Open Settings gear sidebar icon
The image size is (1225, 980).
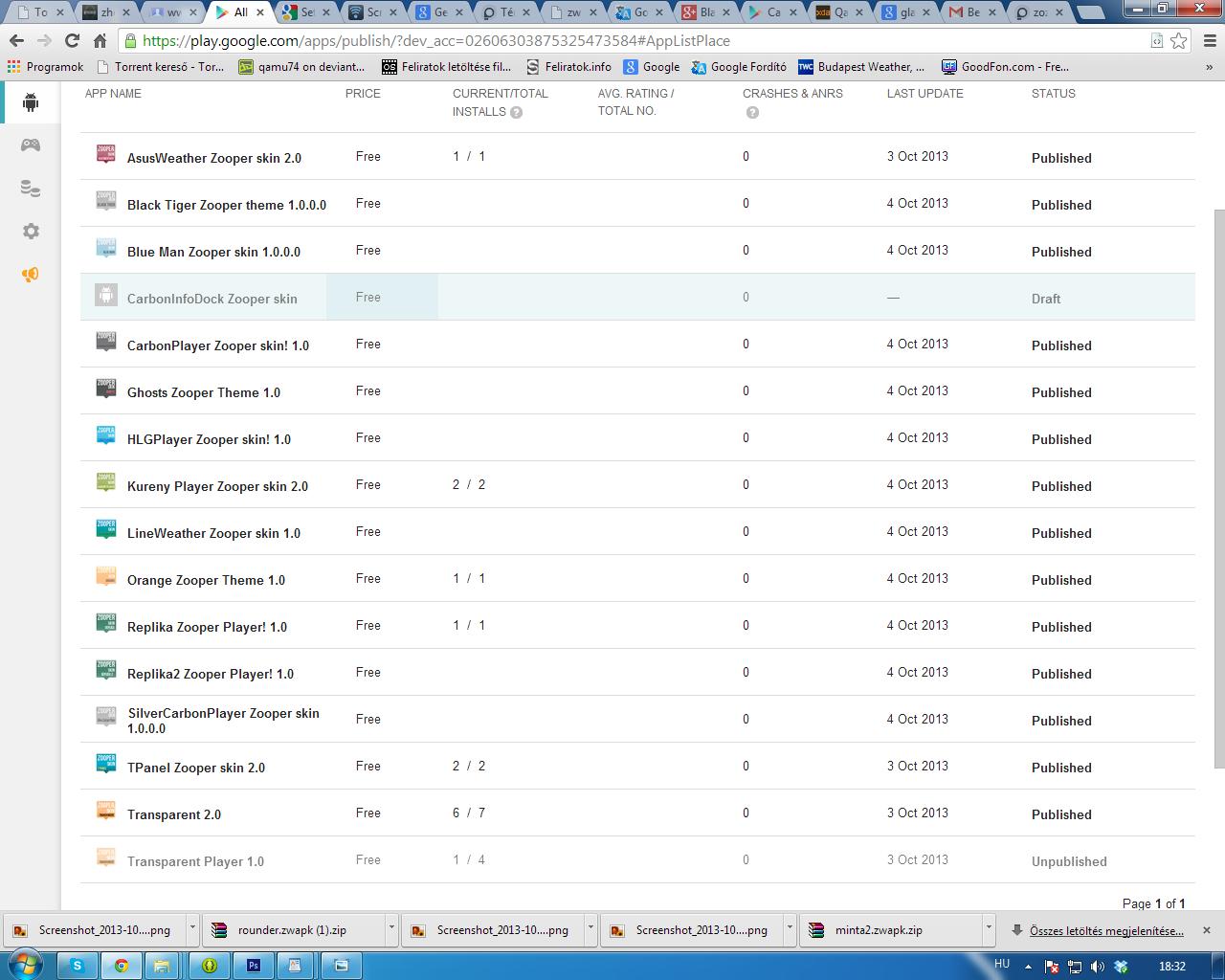pos(31,231)
